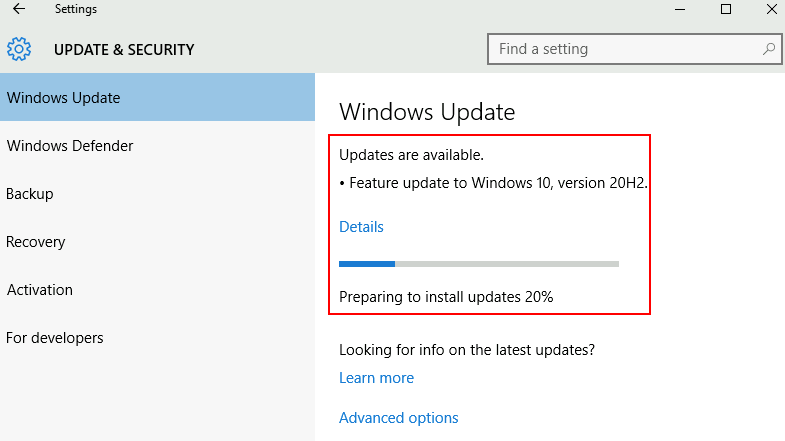Click Preparing to install updates status text
The width and height of the screenshot is (785, 441).
(446, 297)
